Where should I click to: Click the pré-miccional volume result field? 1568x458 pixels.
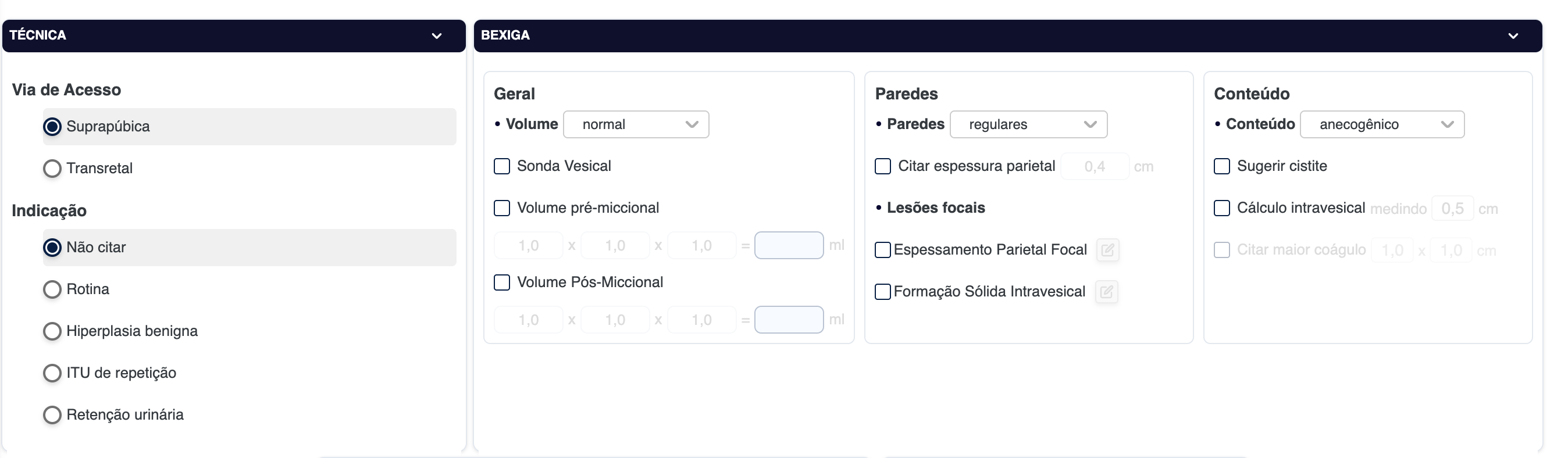click(788, 246)
